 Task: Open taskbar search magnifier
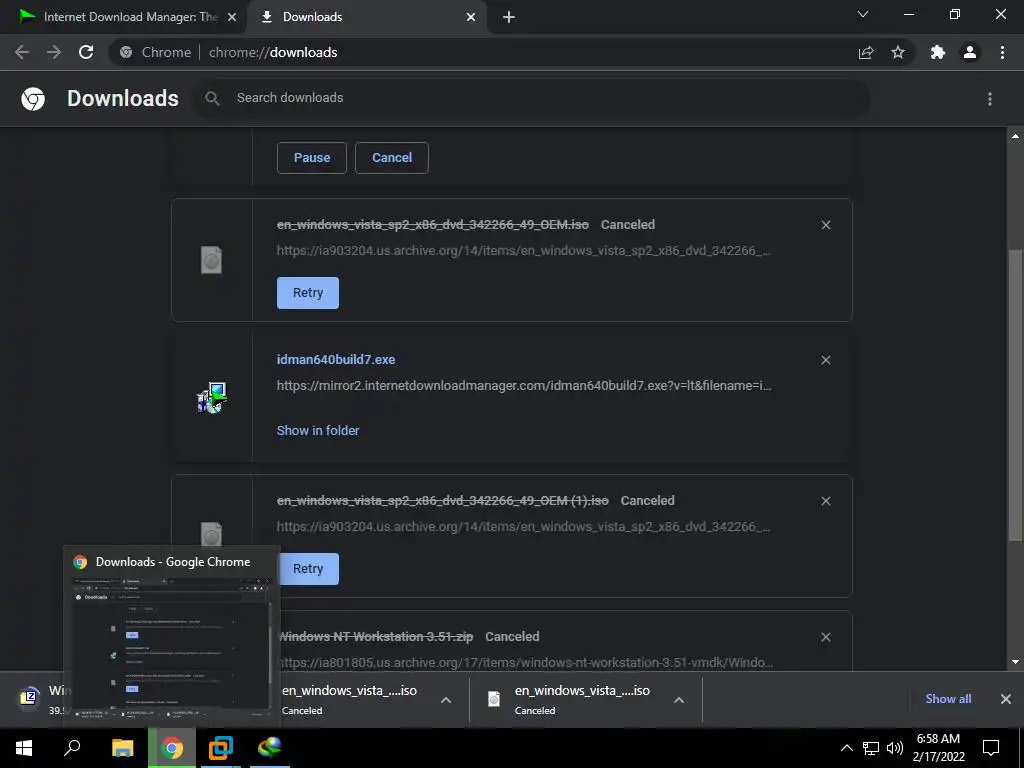tap(72, 748)
